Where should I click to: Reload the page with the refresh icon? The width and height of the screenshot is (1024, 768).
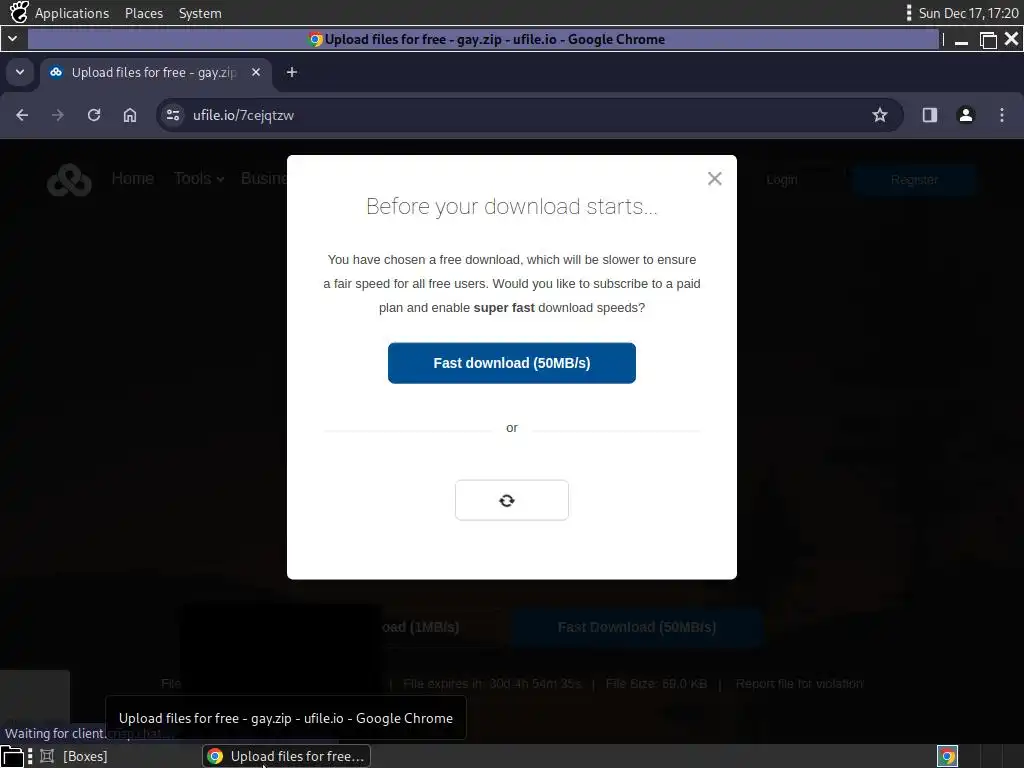[94, 115]
